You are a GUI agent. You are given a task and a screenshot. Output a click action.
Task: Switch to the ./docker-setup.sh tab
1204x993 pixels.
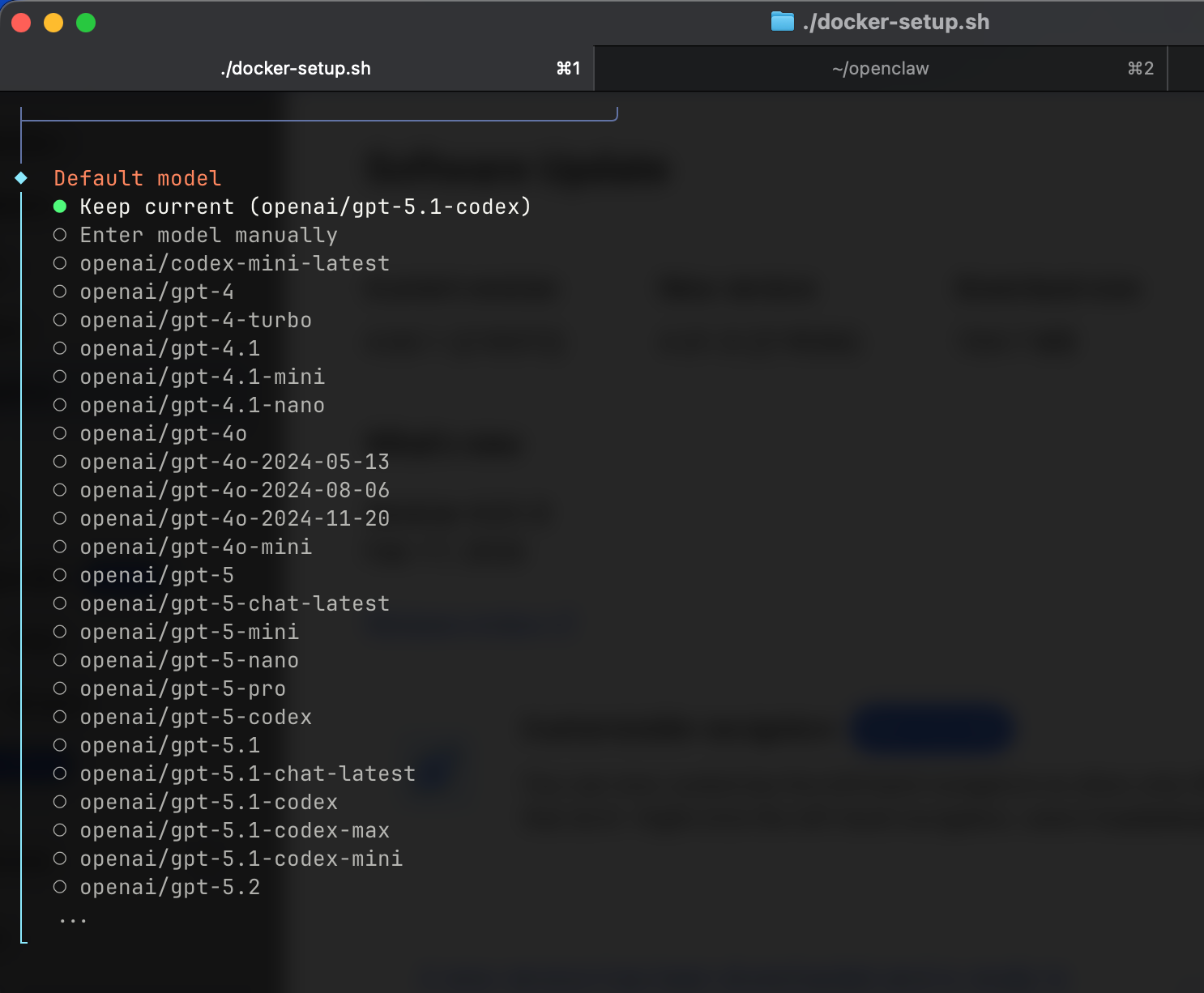(296, 69)
